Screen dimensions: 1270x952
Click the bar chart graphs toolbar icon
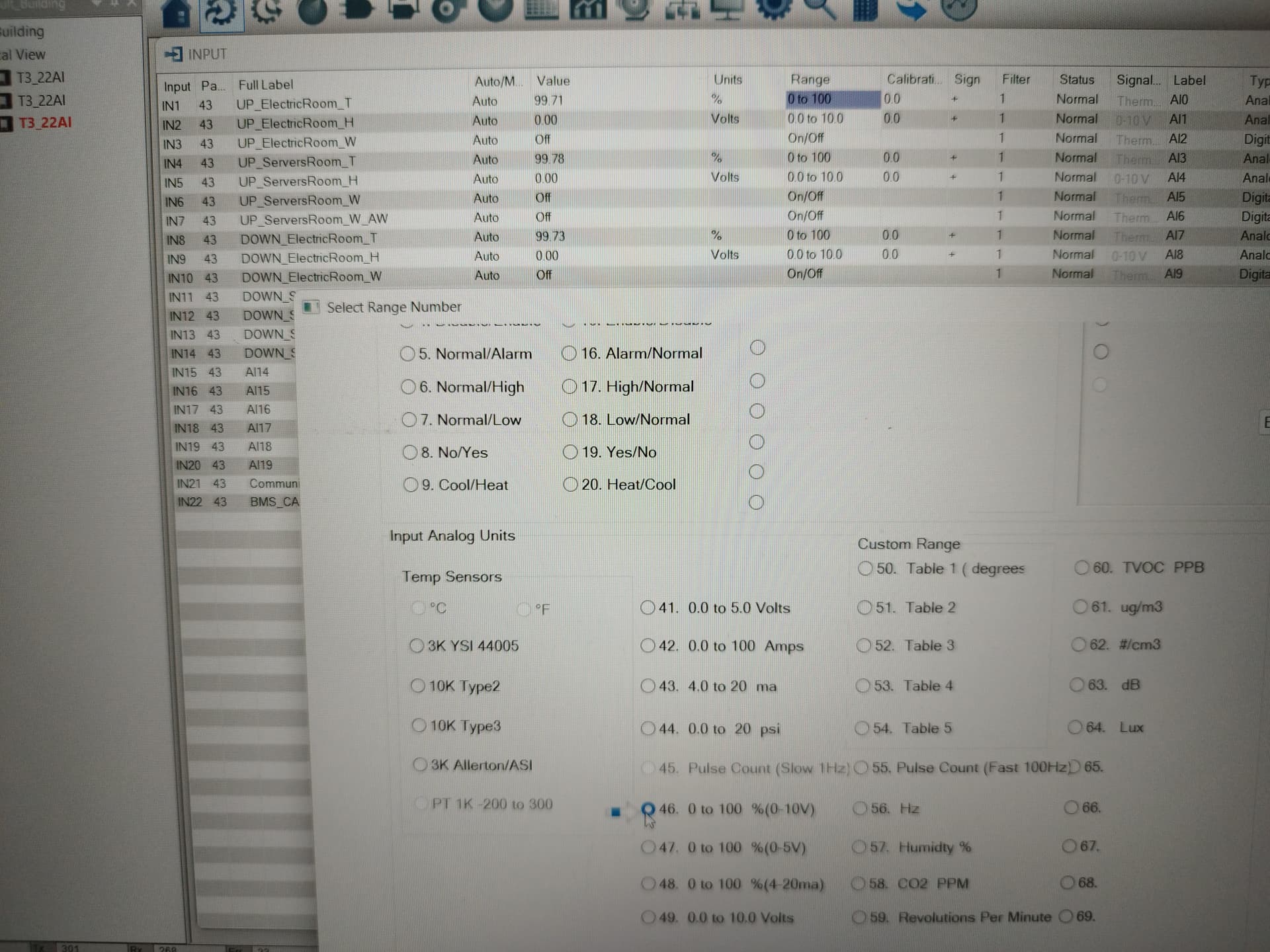pos(587,8)
